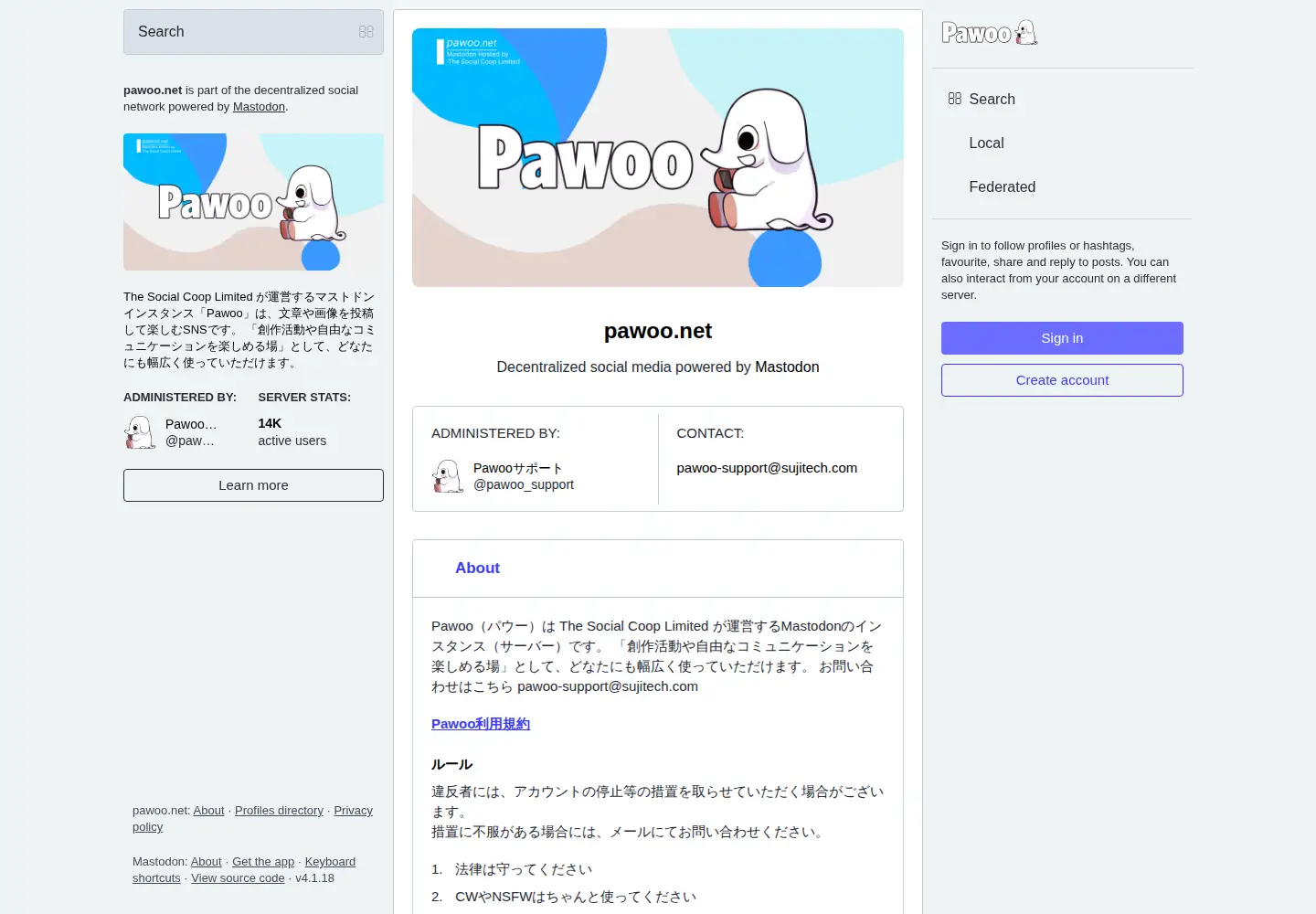Viewport: 1316px width, 914px height.
Task: Click rule 2 about CW and NSFW
Action: pos(576,897)
